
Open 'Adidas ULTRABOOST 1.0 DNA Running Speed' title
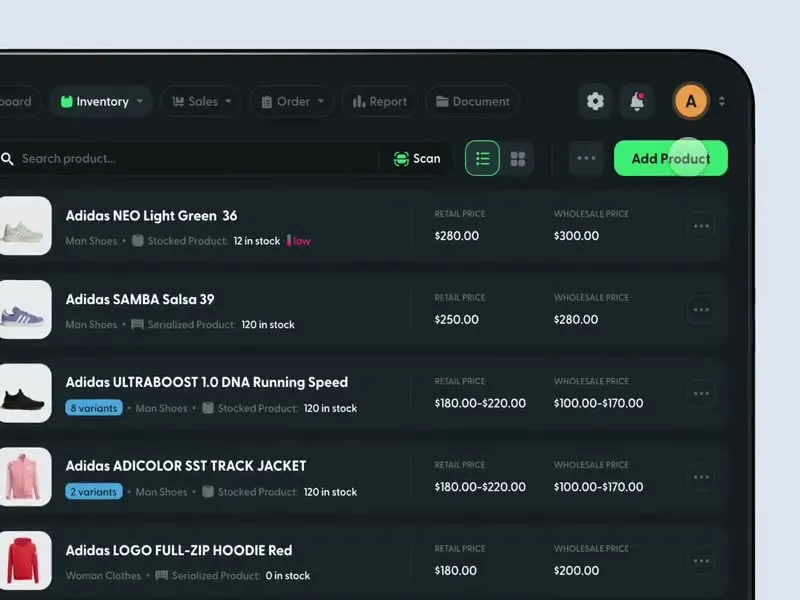coord(207,383)
